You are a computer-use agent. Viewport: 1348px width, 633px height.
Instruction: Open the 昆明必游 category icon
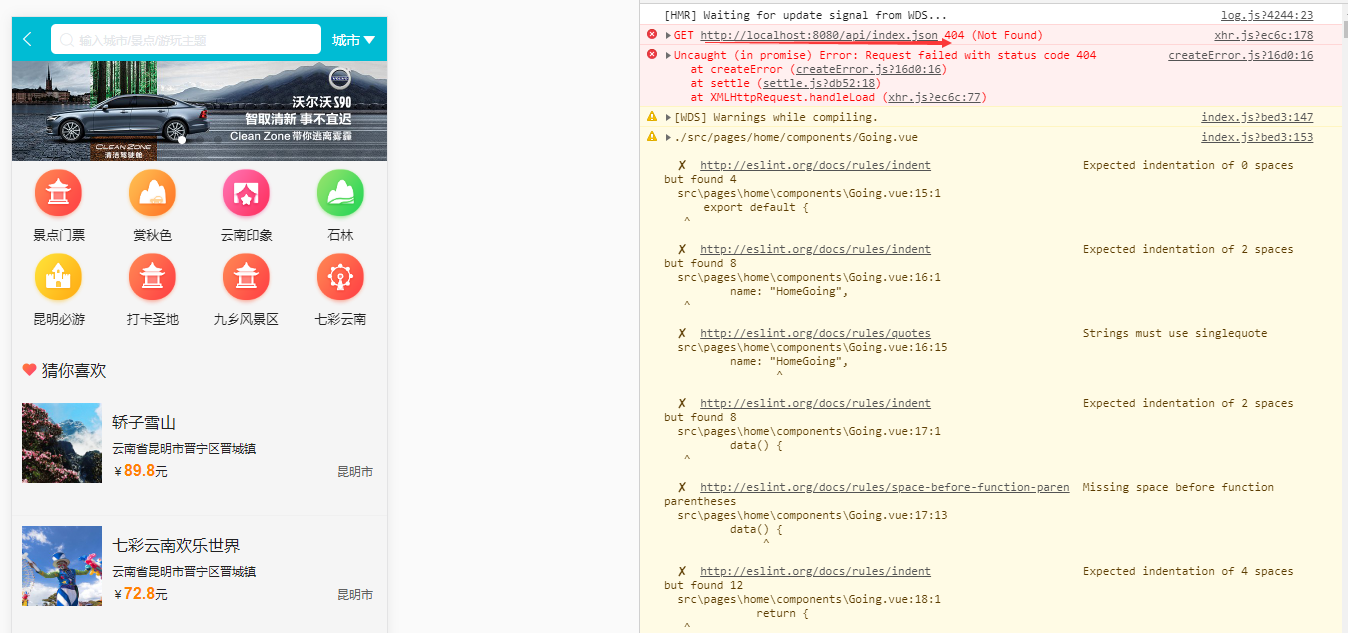tap(58, 277)
